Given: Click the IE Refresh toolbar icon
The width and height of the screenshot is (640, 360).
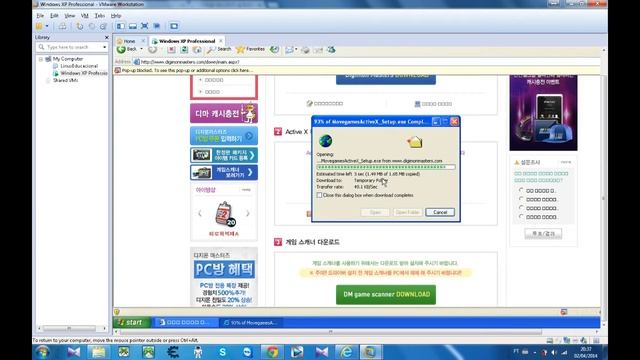Looking at the screenshot, I should 184,49.
